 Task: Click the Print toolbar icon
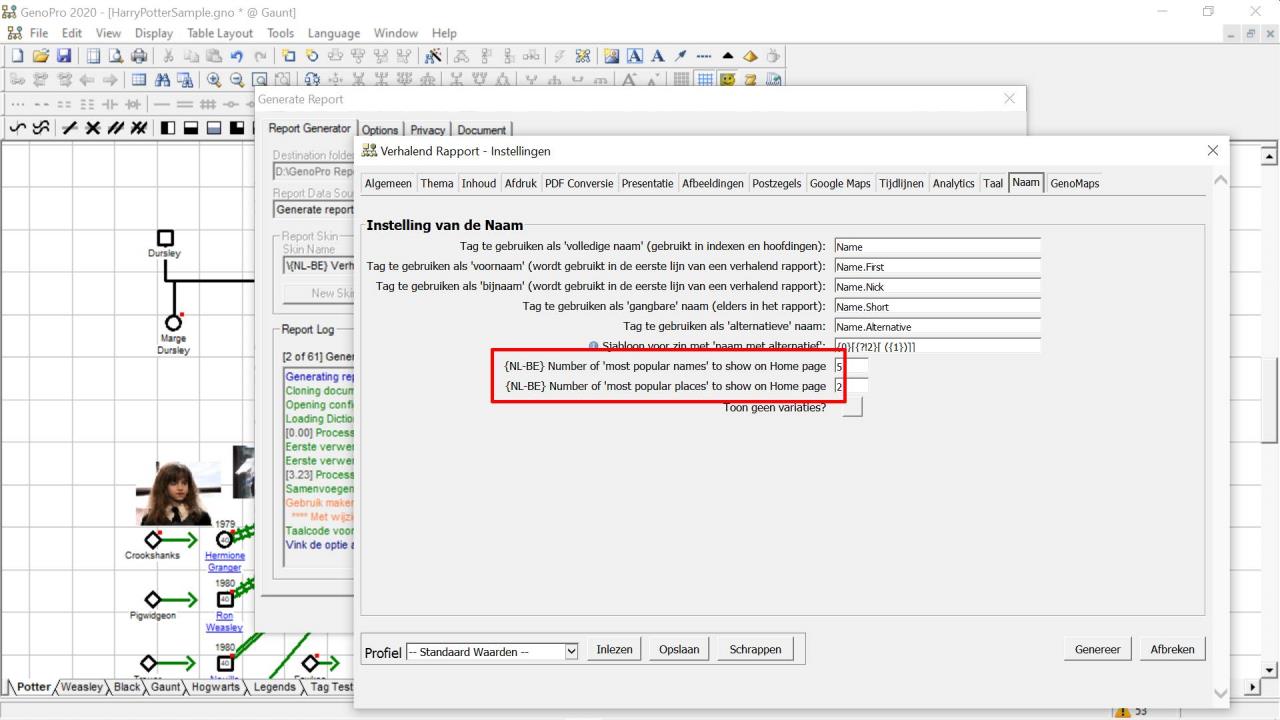click(139, 56)
